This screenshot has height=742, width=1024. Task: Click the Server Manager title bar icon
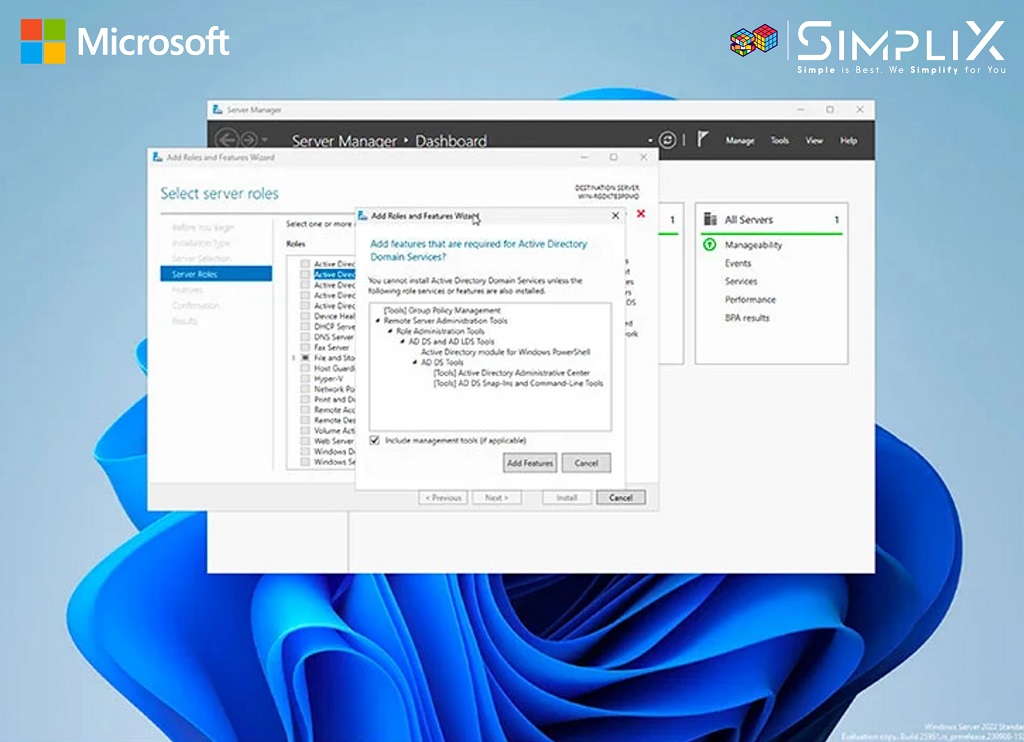coord(217,110)
